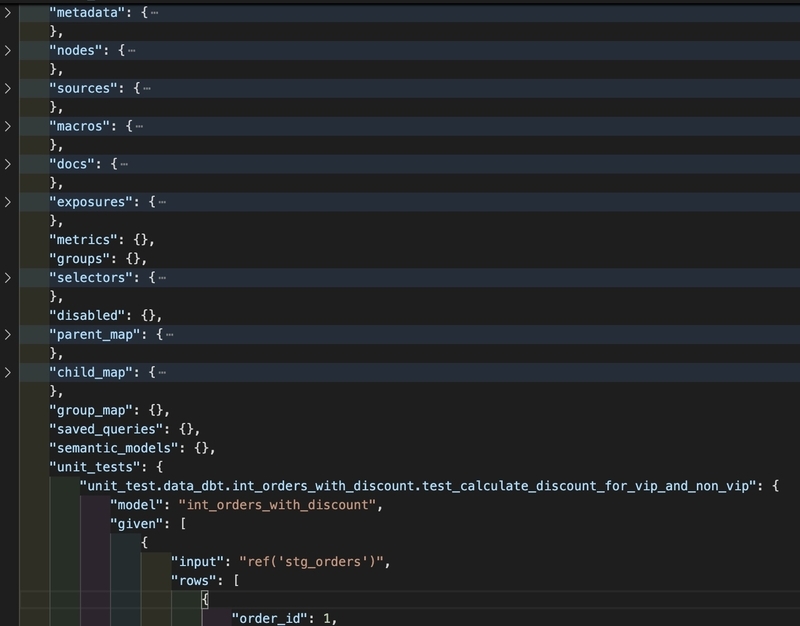The width and height of the screenshot is (800, 626).
Task: Expand the folded "macros" section chevron
Action: click(8, 126)
